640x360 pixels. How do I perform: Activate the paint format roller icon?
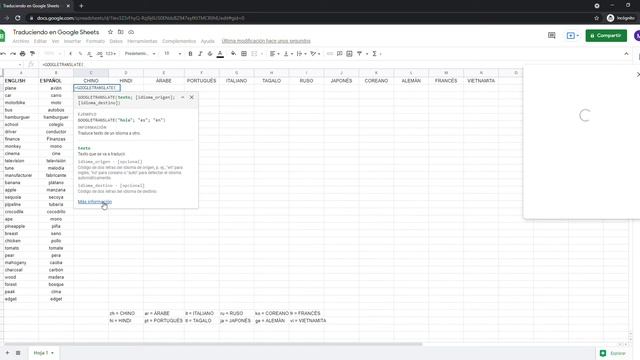[x=32, y=54]
